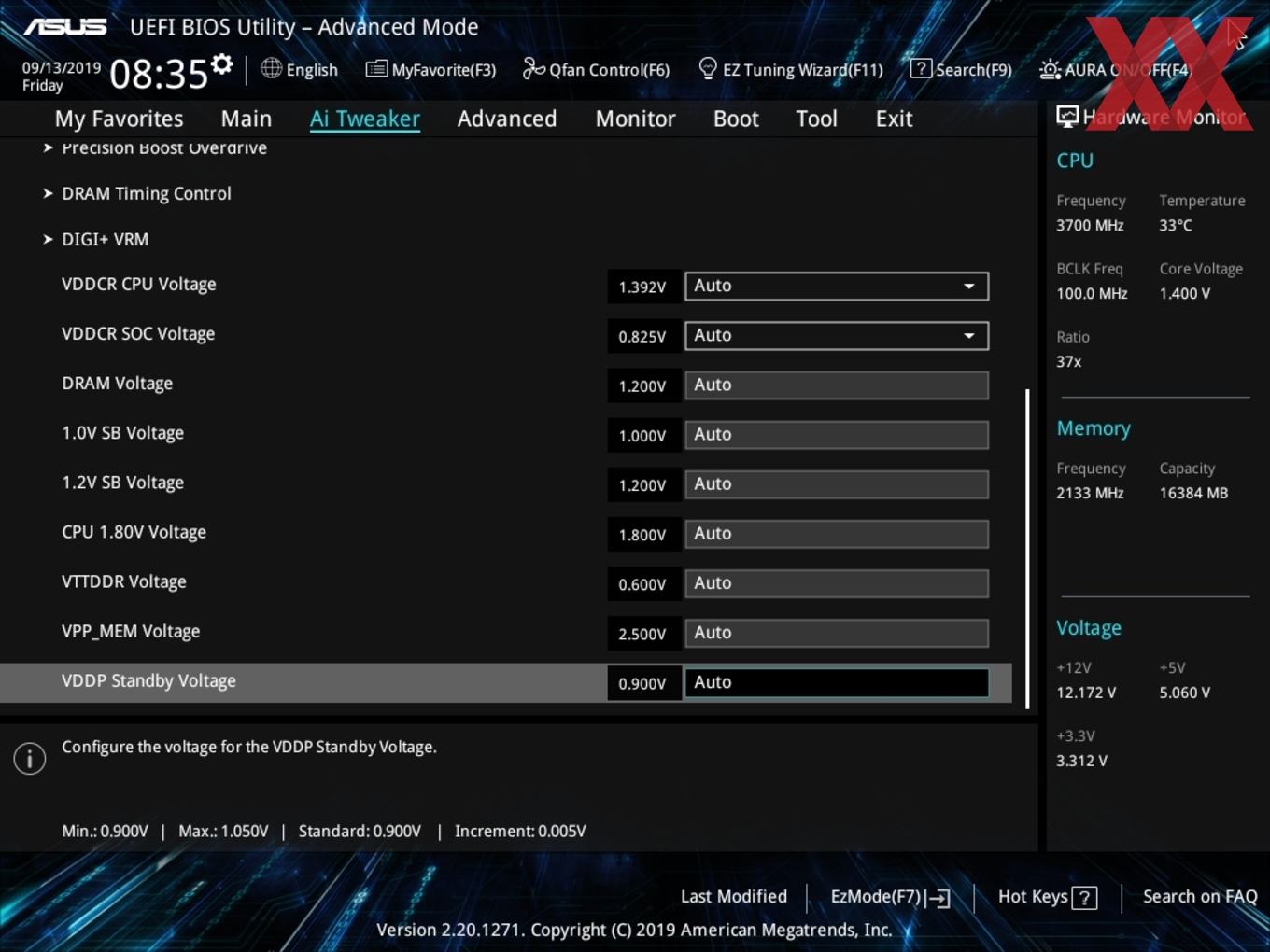Screen dimensions: 1270x952
Task: Click the 1.392V current value
Action: click(x=642, y=287)
